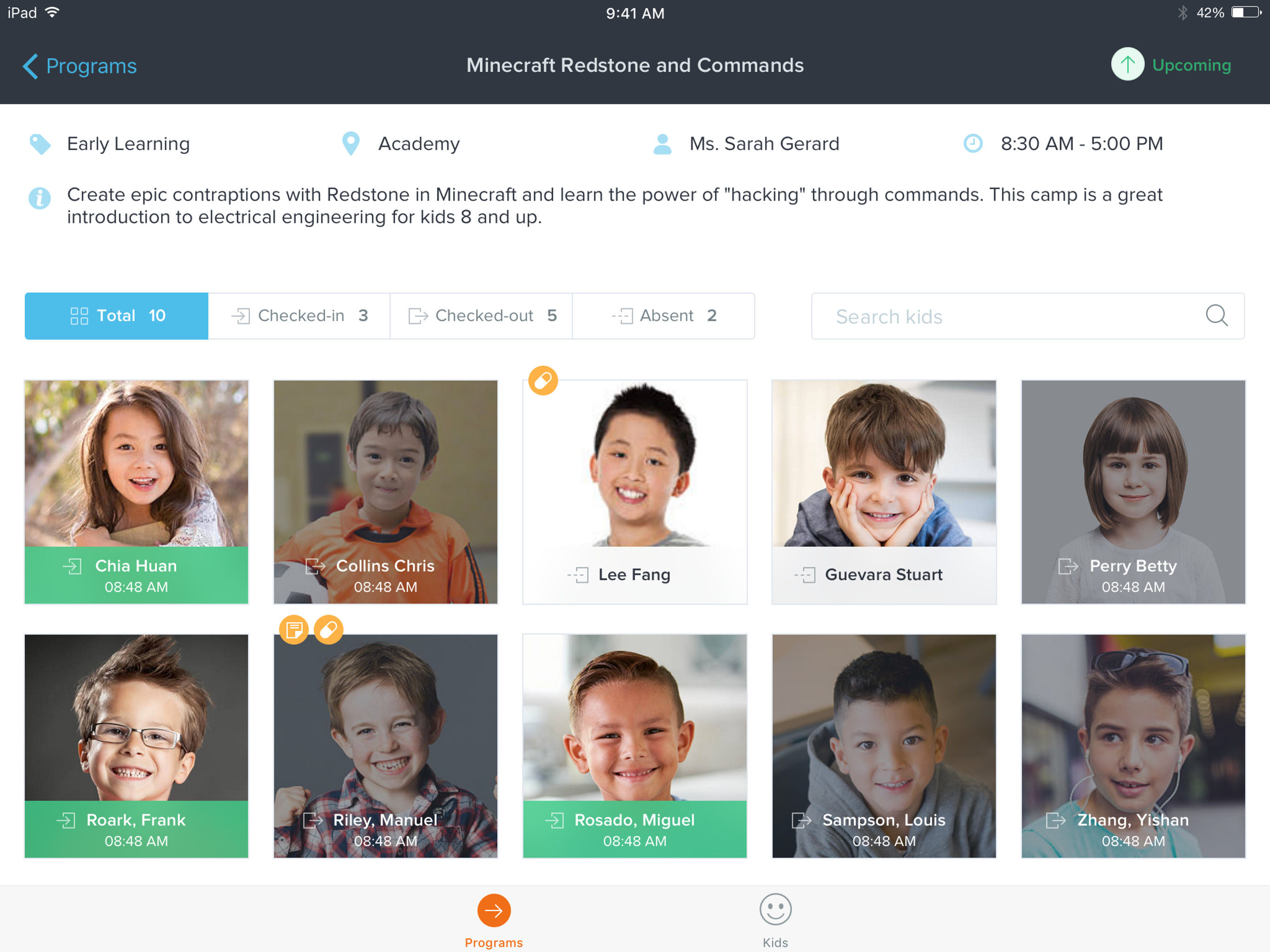
Task: Tap the Early Learning category text
Action: 128,144
